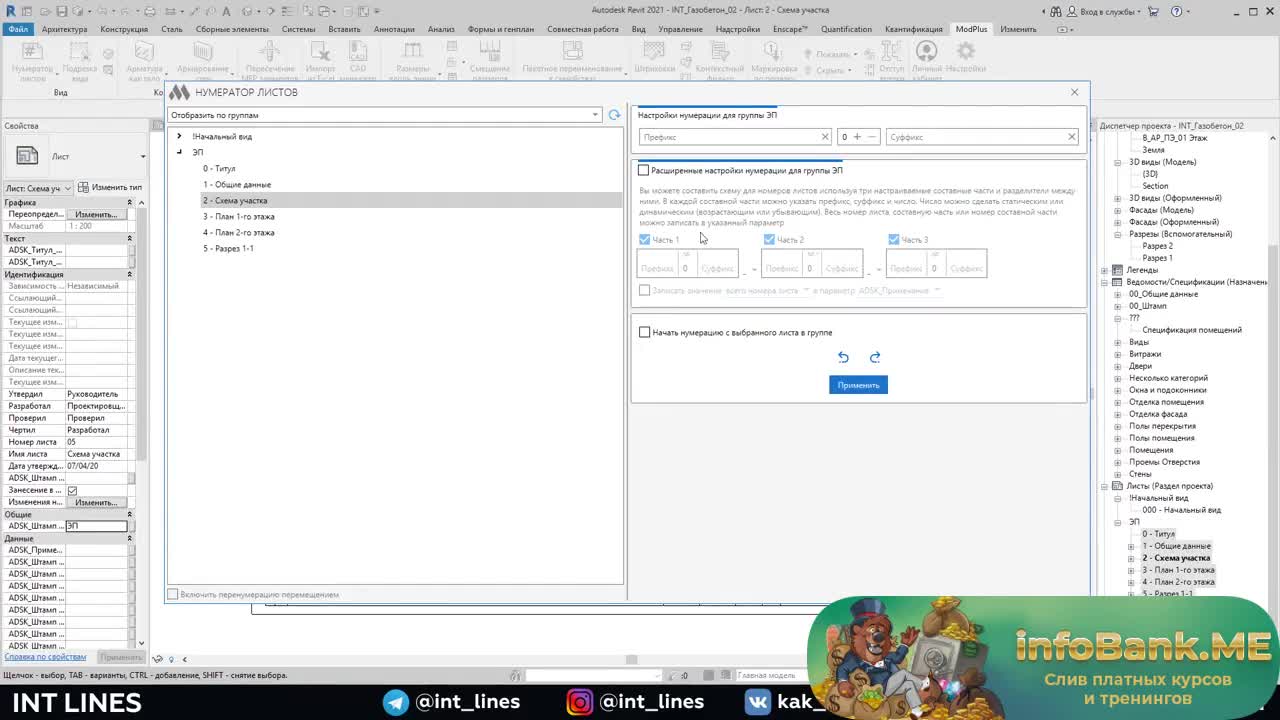Open the Отступ ribbon tool
Viewport: 1280px width, 720px height.
(892, 62)
